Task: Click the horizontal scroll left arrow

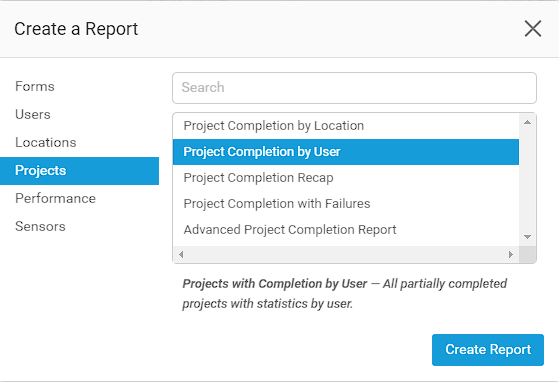Action: tap(181, 254)
